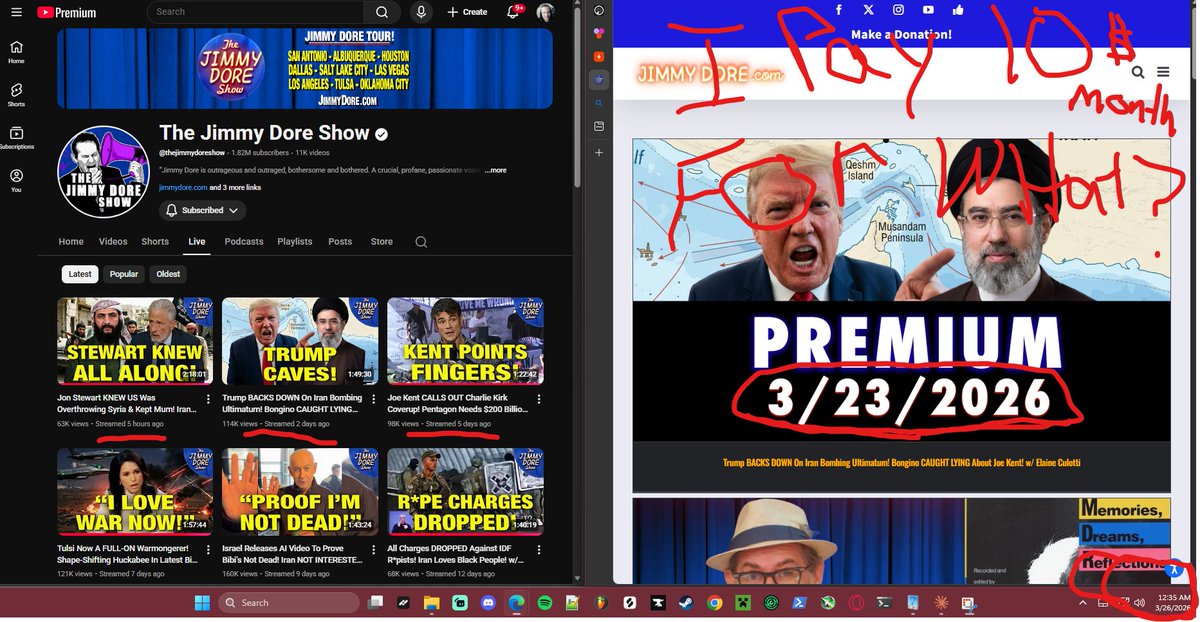Click the Make a Donation! link
This screenshot has height=622, width=1200.
coord(901,35)
